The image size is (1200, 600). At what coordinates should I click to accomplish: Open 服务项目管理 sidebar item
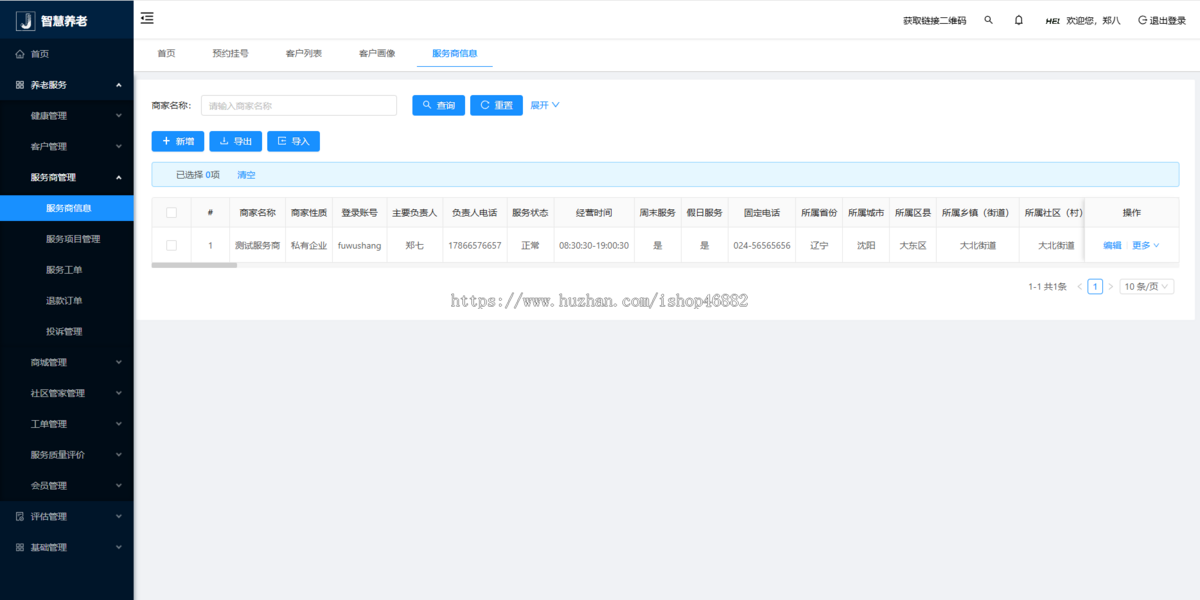66,240
